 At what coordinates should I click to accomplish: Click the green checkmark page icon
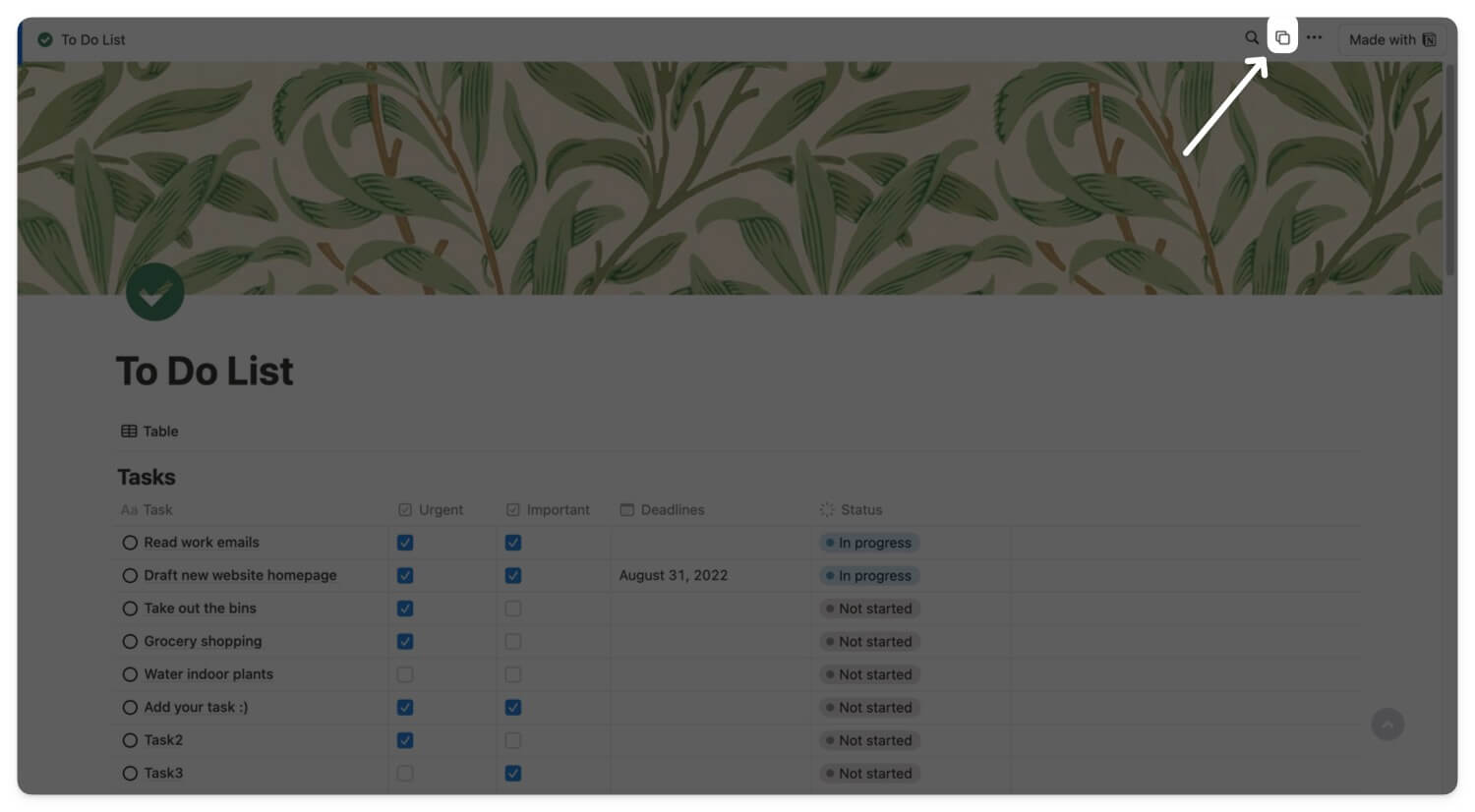[x=155, y=292]
